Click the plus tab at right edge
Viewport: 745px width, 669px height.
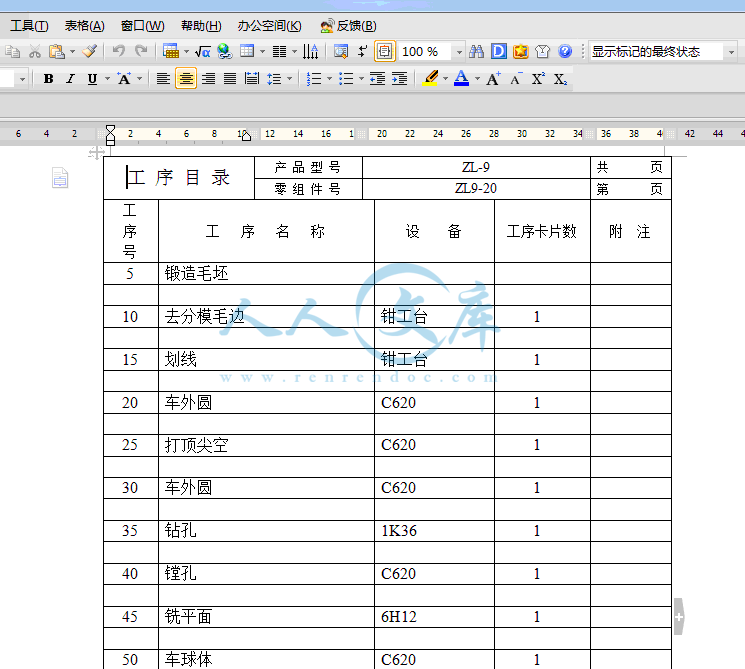(x=679, y=617)
